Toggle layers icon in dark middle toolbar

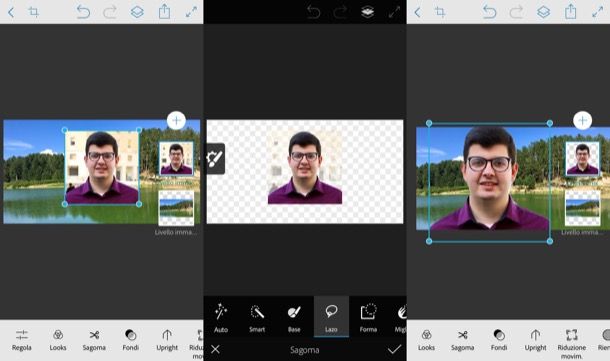[368, 12]
